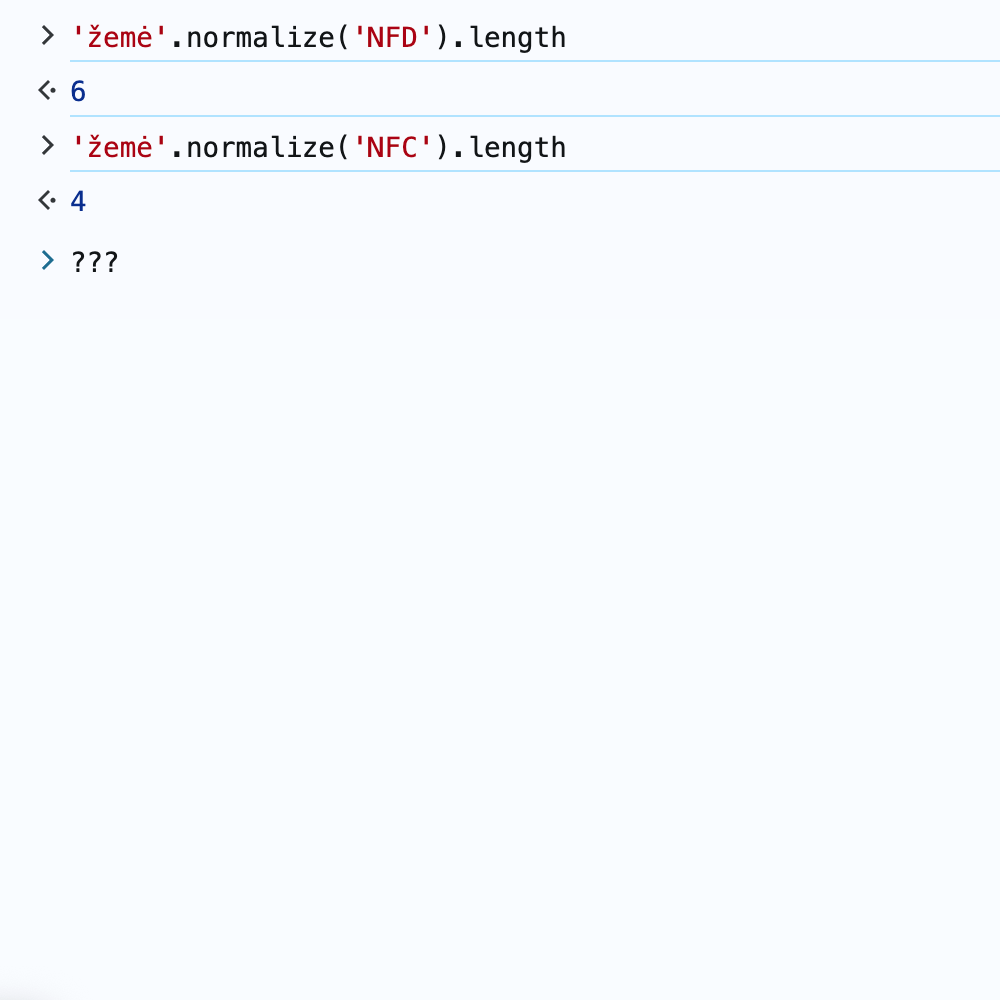Image resolution: width=1000 pixels, height=1000 pixels.
Task: Select the normalize('NFC') history entry
Action: [318, 146]
